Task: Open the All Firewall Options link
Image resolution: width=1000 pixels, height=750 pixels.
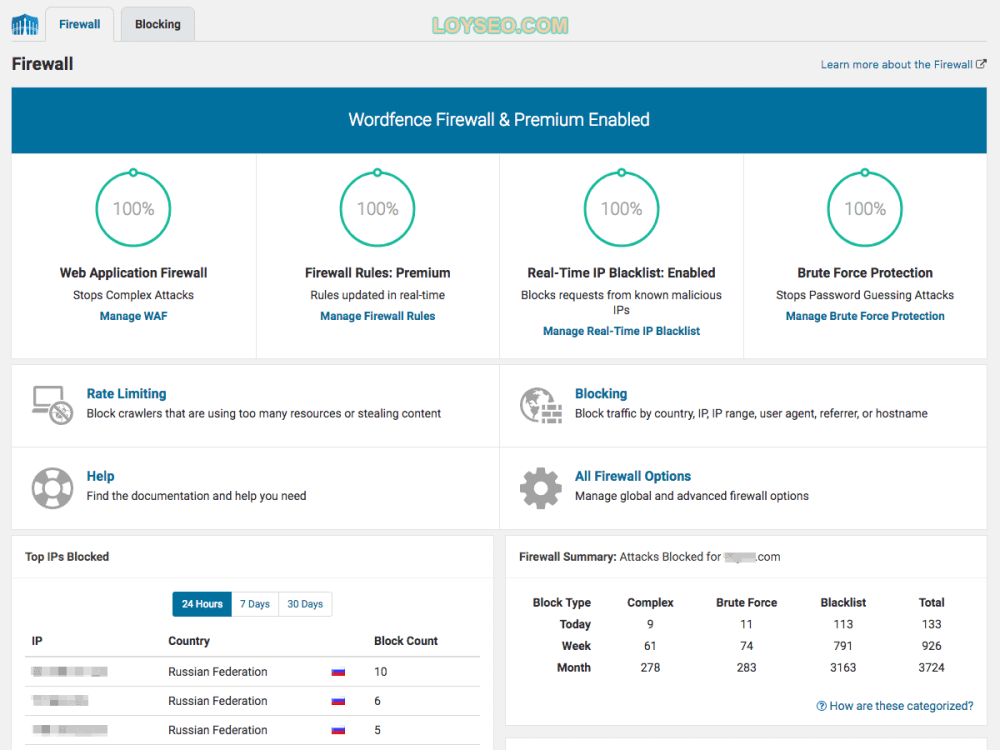Action: point(633,476)
